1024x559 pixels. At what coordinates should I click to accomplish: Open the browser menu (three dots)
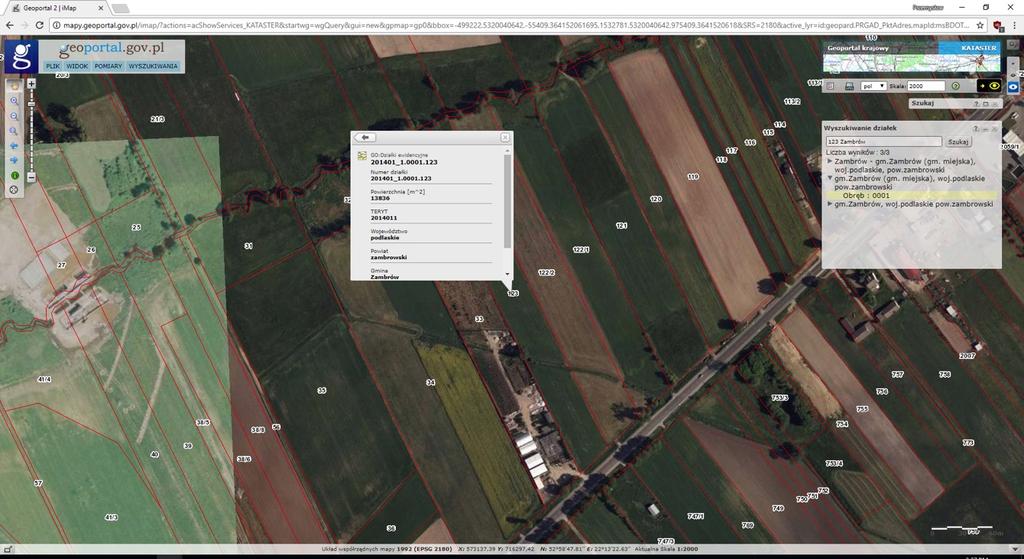[x=1014, y=25]
